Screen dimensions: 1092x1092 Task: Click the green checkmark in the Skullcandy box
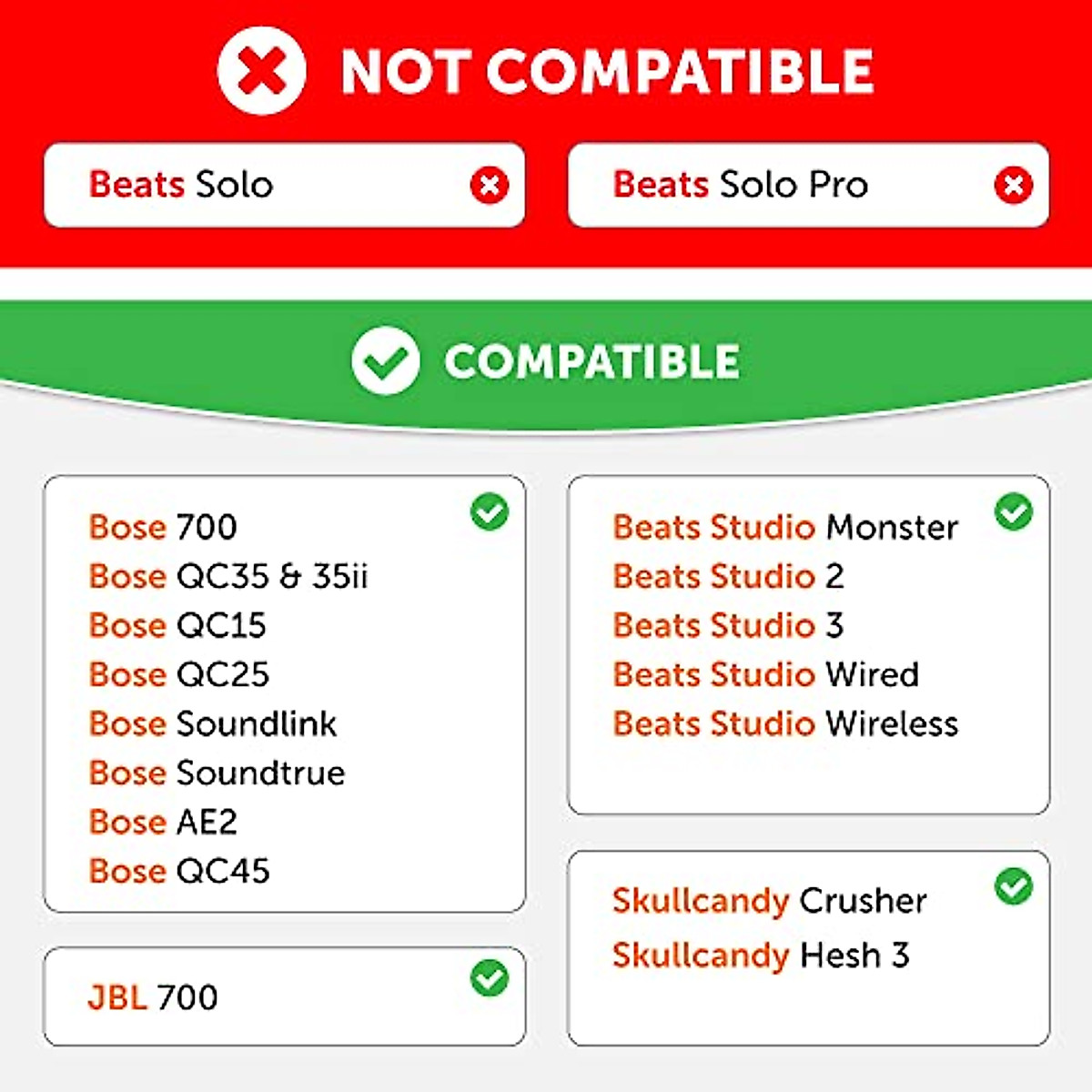click(x=1013, y=886)
